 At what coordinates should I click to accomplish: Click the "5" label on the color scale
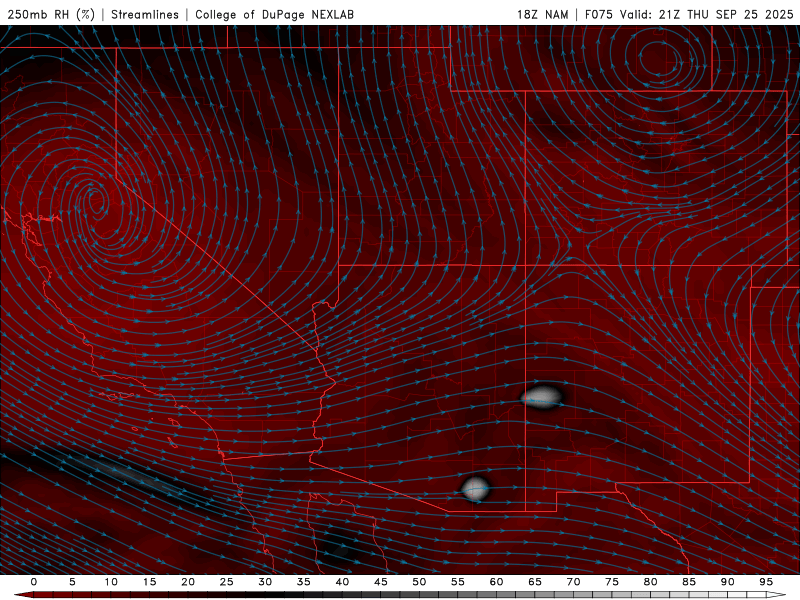point(72,582)
